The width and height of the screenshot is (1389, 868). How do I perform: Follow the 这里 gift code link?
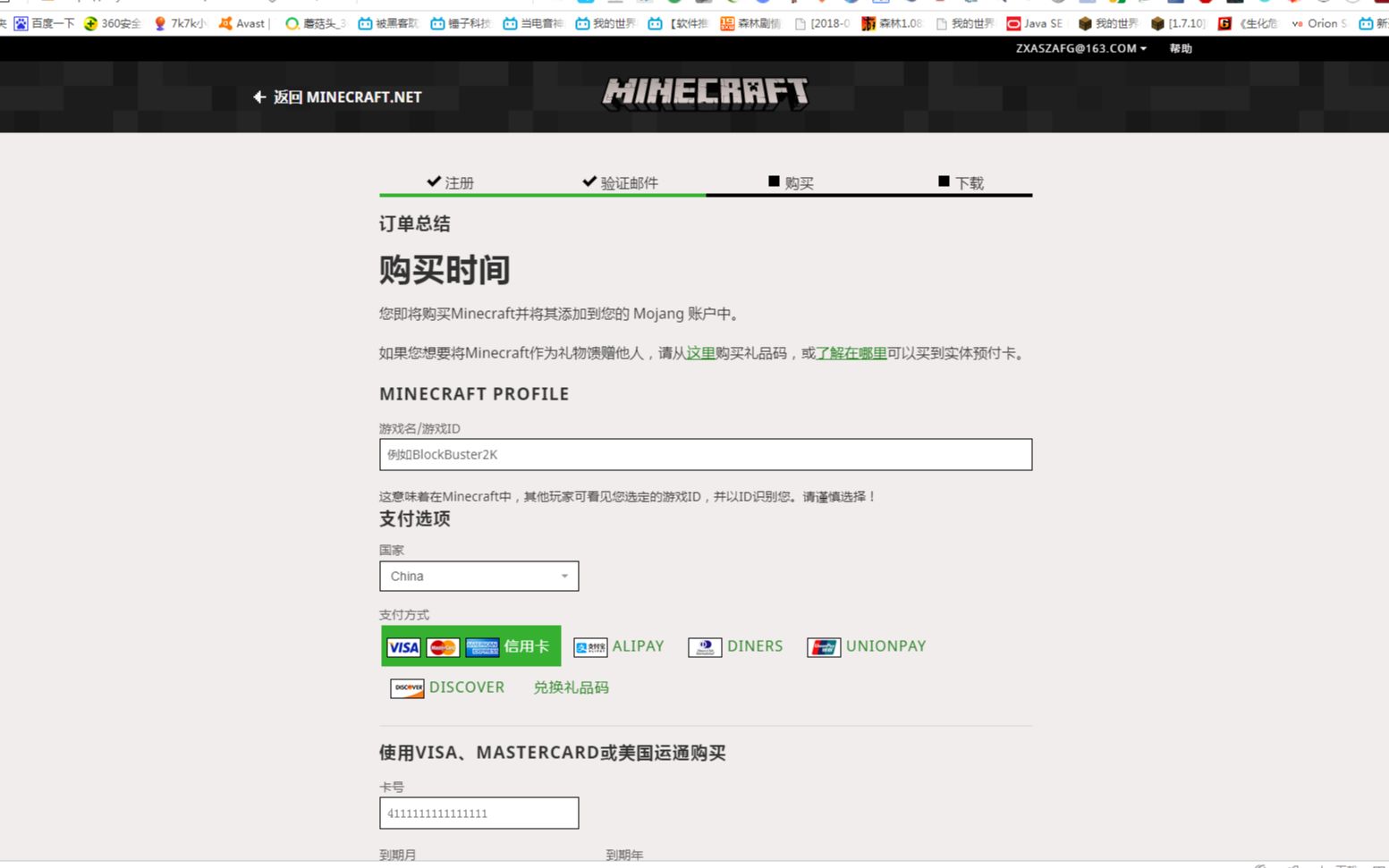click(x=700, y=353)
